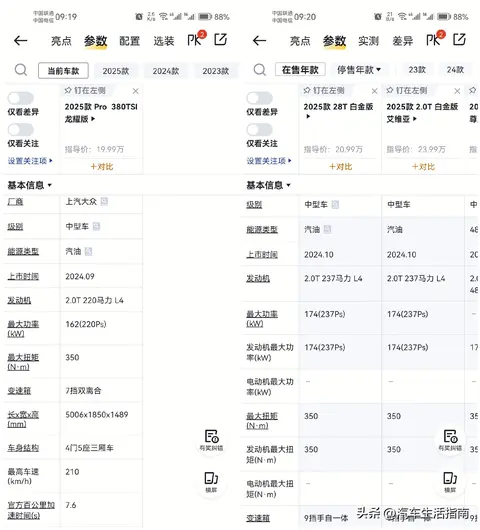Select 参数 tab on right screen

pos(334,41)
